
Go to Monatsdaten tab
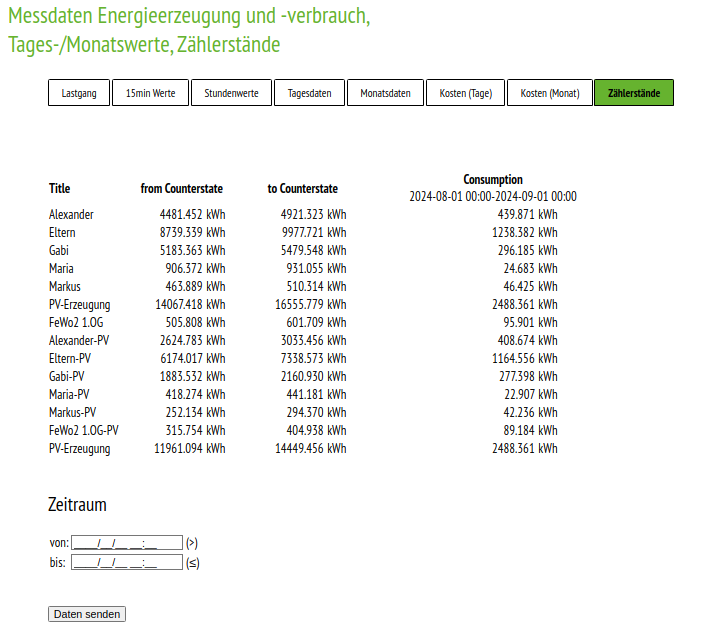(x=385, y=93)
